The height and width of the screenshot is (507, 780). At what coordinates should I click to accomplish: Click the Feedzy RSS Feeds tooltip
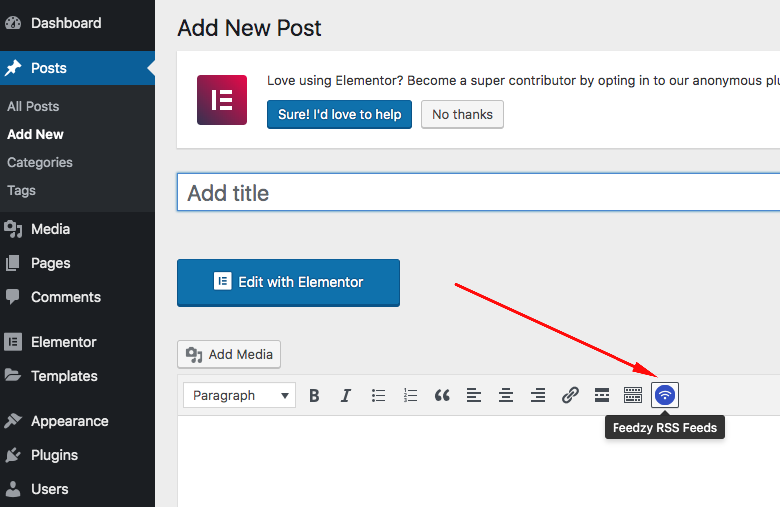point(665,428)
